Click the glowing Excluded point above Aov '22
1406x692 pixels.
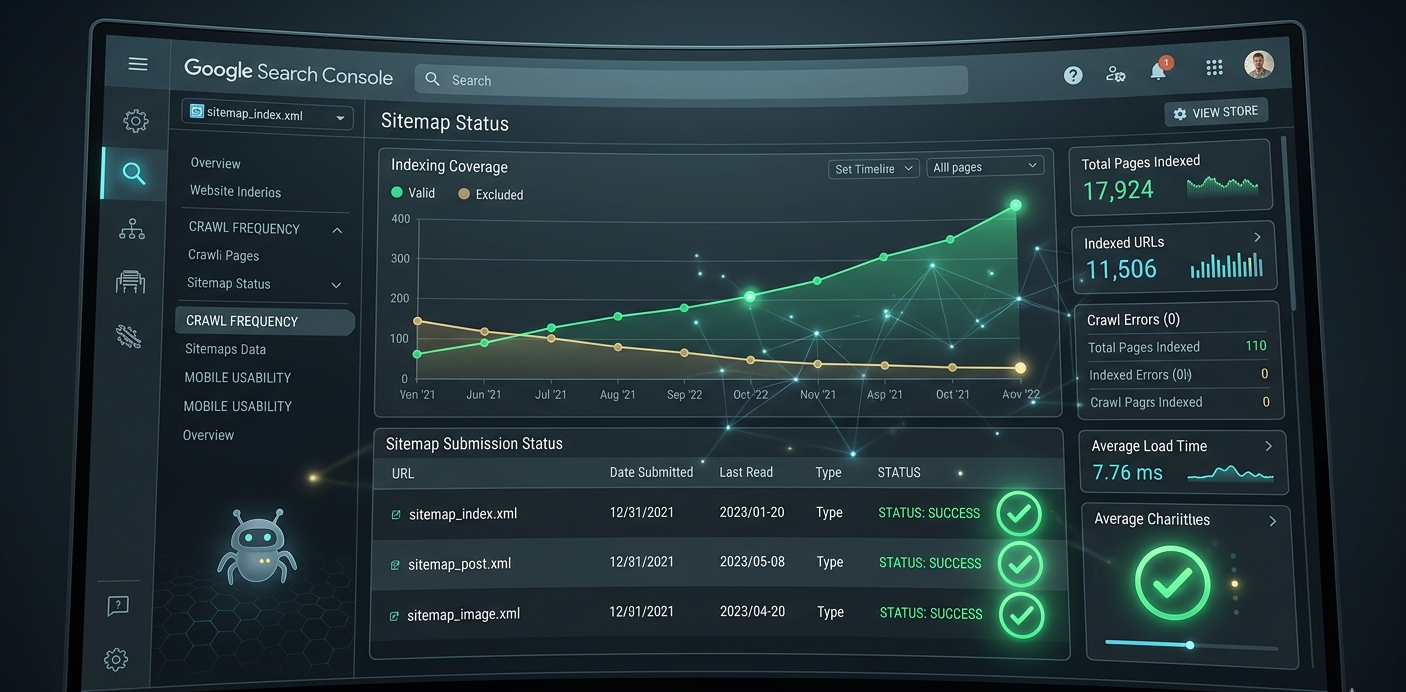click(1020, 368)
